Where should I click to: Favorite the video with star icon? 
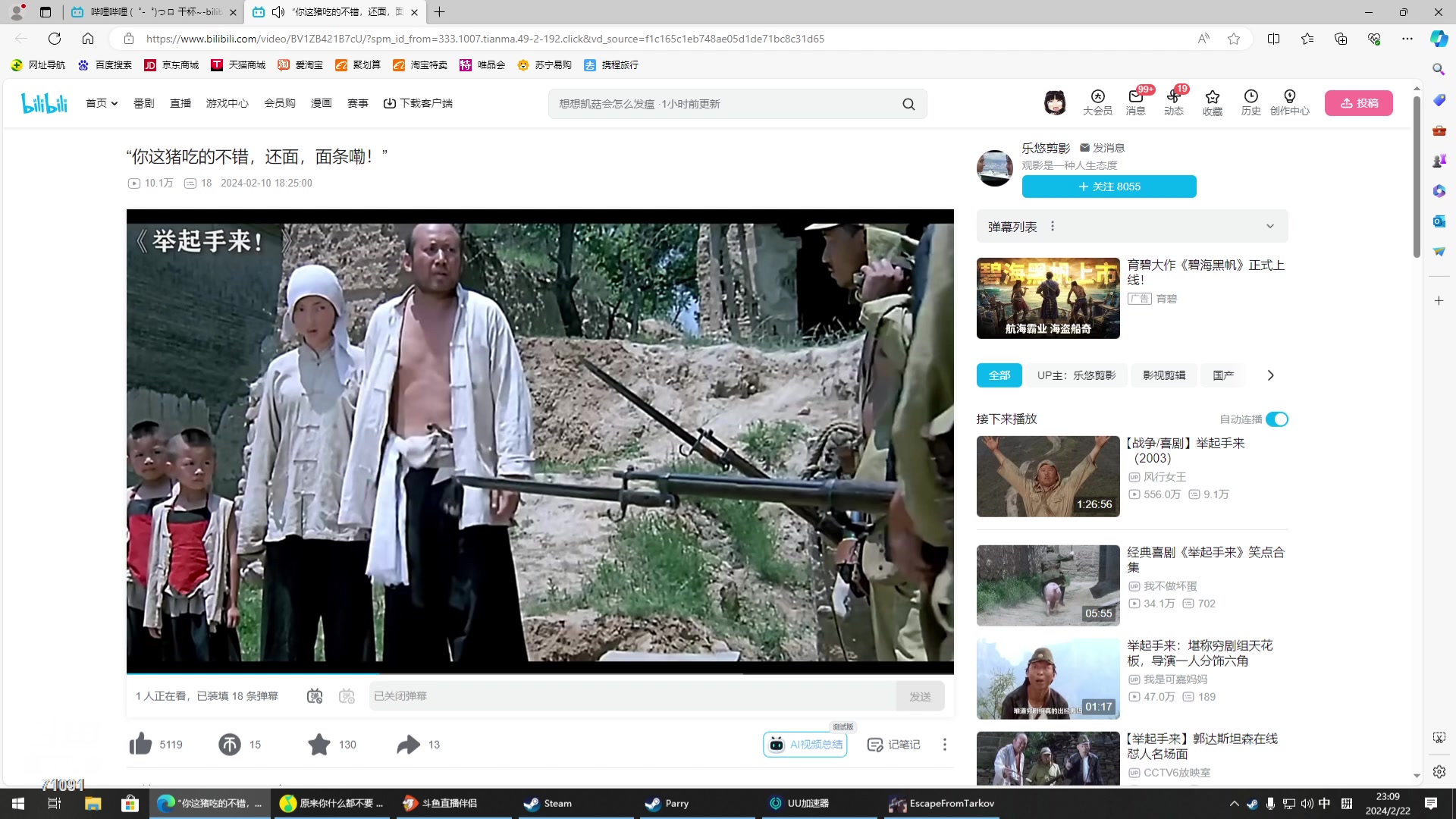click(319, 745)
